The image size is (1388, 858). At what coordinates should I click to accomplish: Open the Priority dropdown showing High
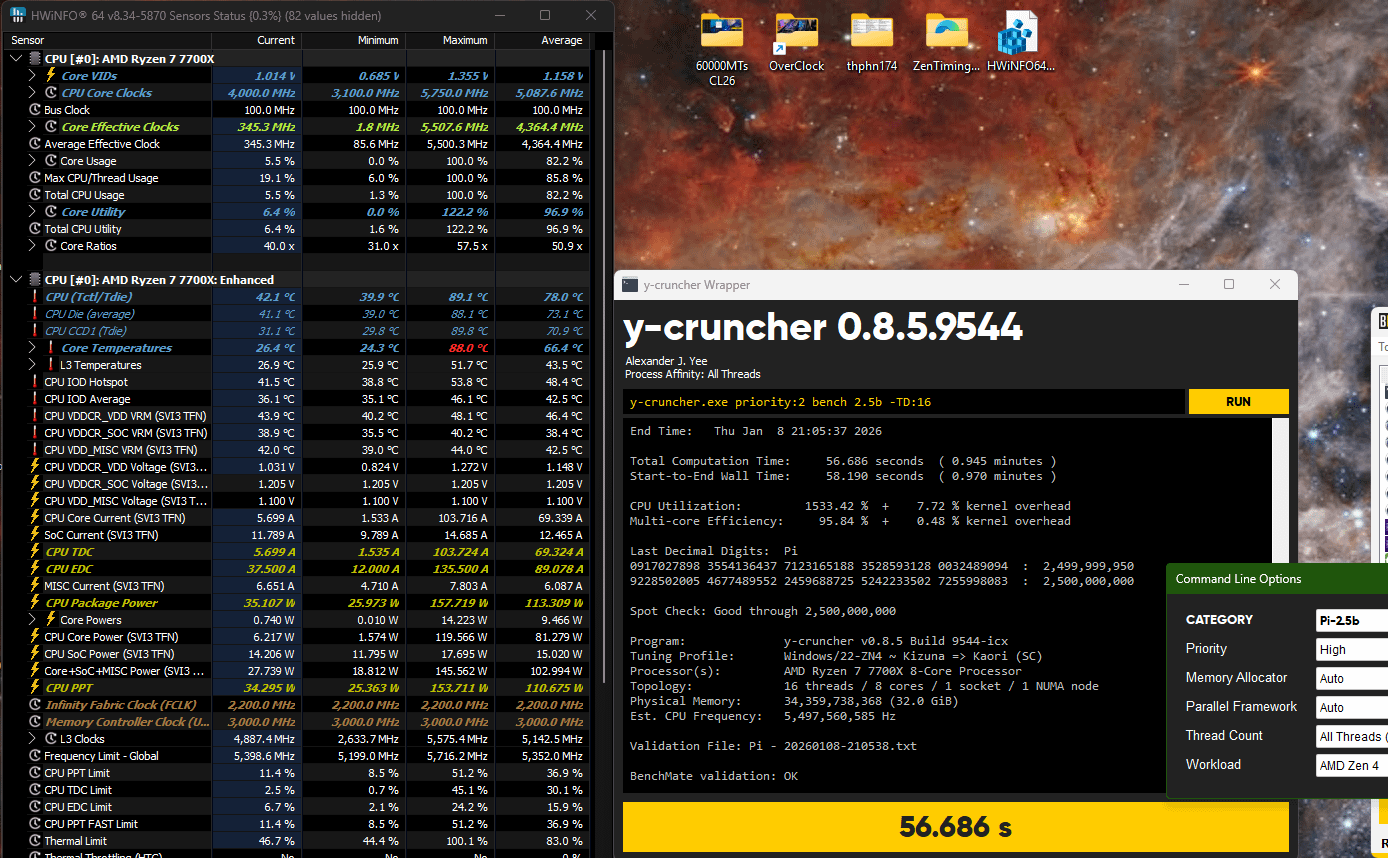point(1351,649)
